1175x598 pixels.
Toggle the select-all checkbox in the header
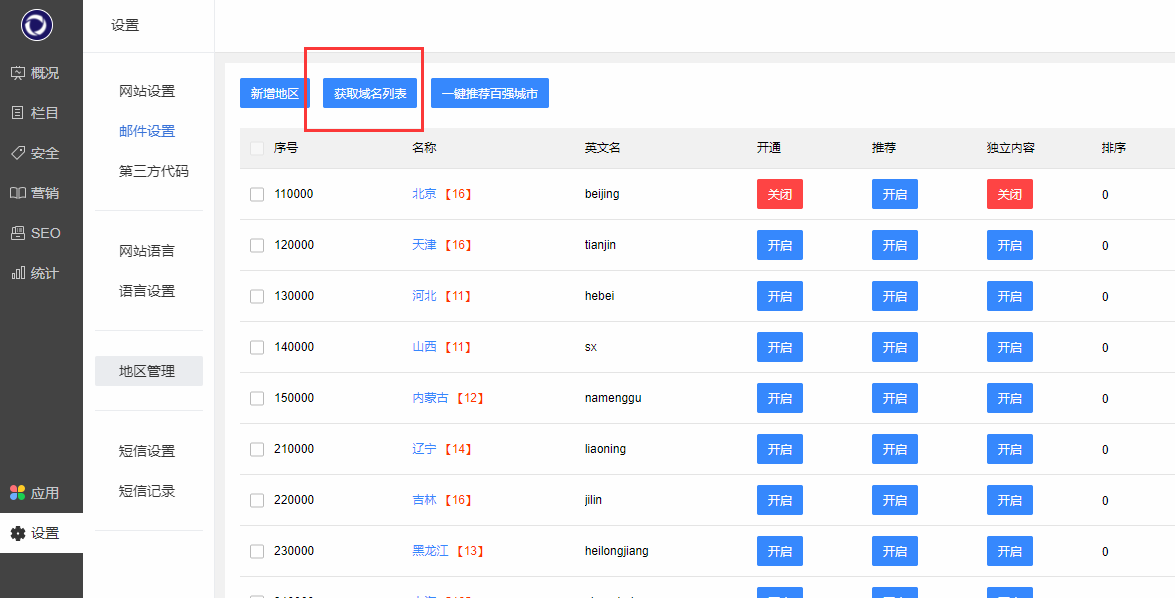point(257,148)
